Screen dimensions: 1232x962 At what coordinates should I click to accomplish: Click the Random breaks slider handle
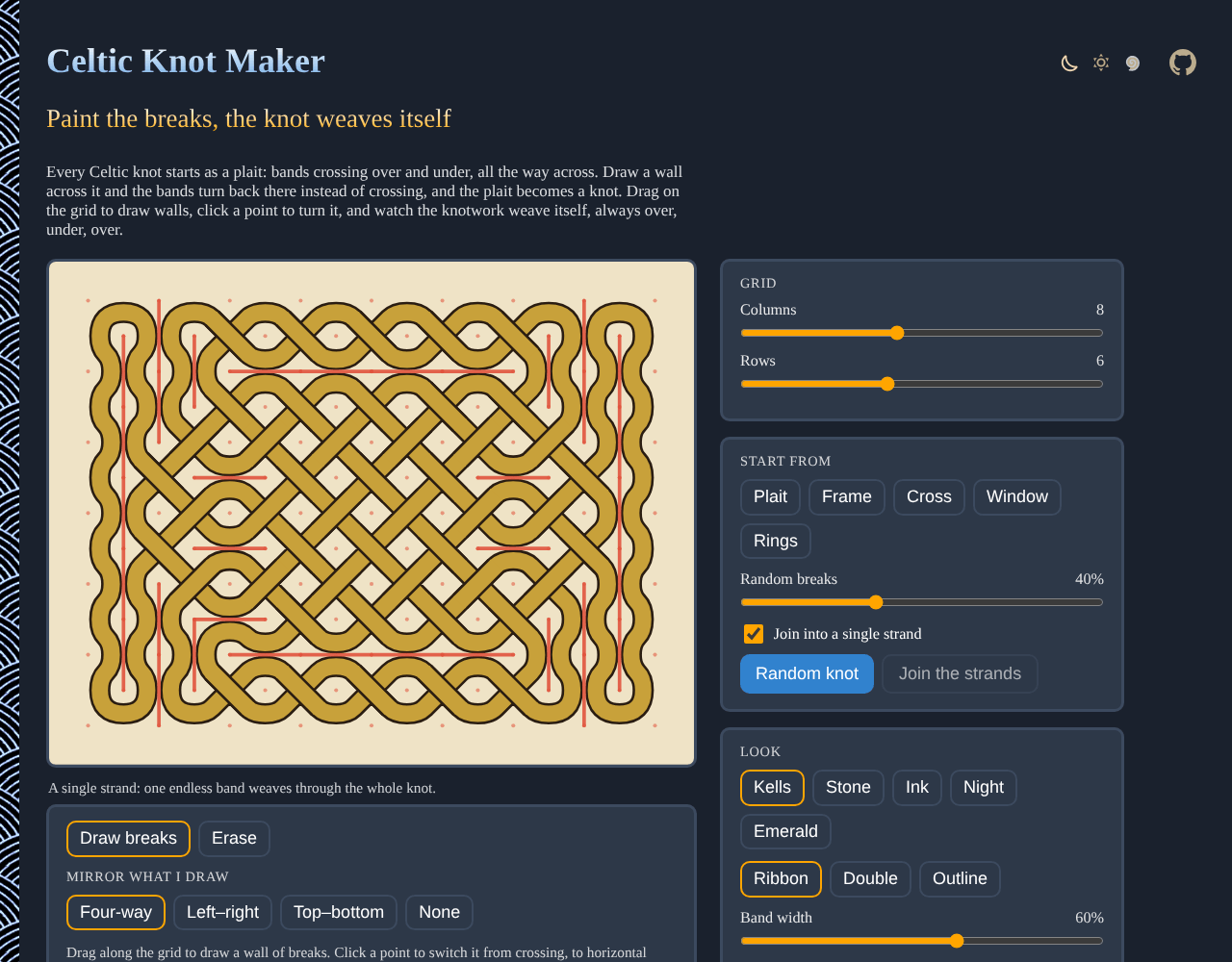click(x=876, y=602)
